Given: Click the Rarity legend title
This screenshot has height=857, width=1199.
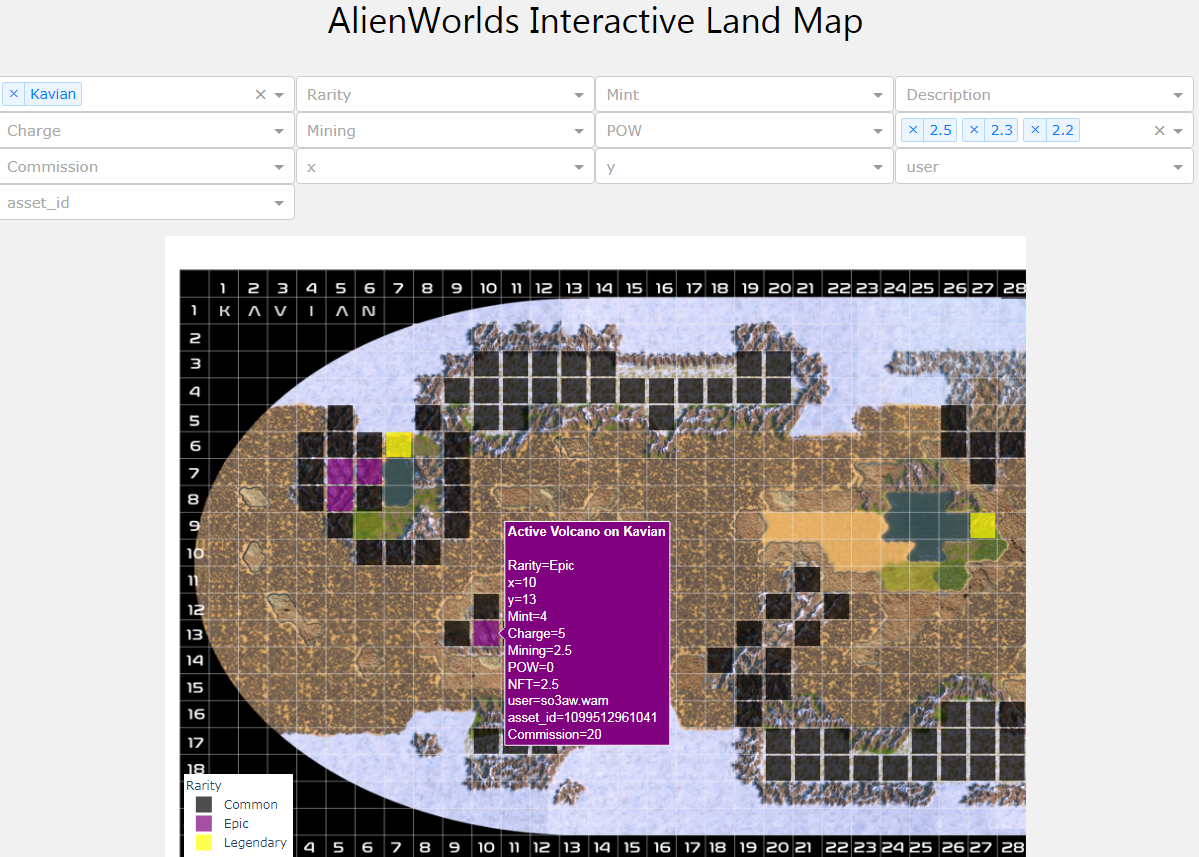Looking at the screenshot, I should pyautogui.click(x=203, y=785).
